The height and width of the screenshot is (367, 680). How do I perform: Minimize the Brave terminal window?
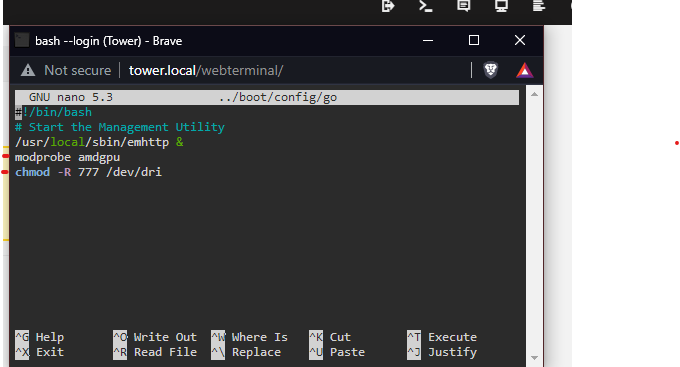point(428,40)
